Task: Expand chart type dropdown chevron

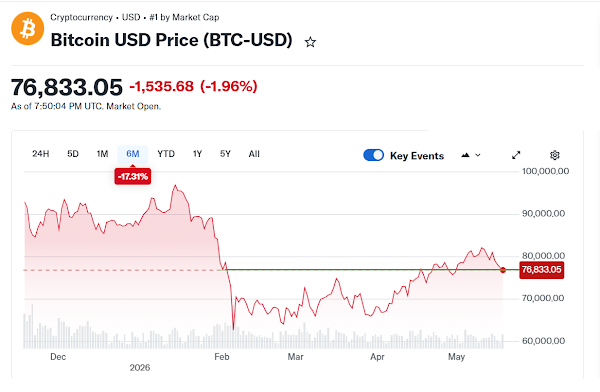Action: [x=478, y=155]
